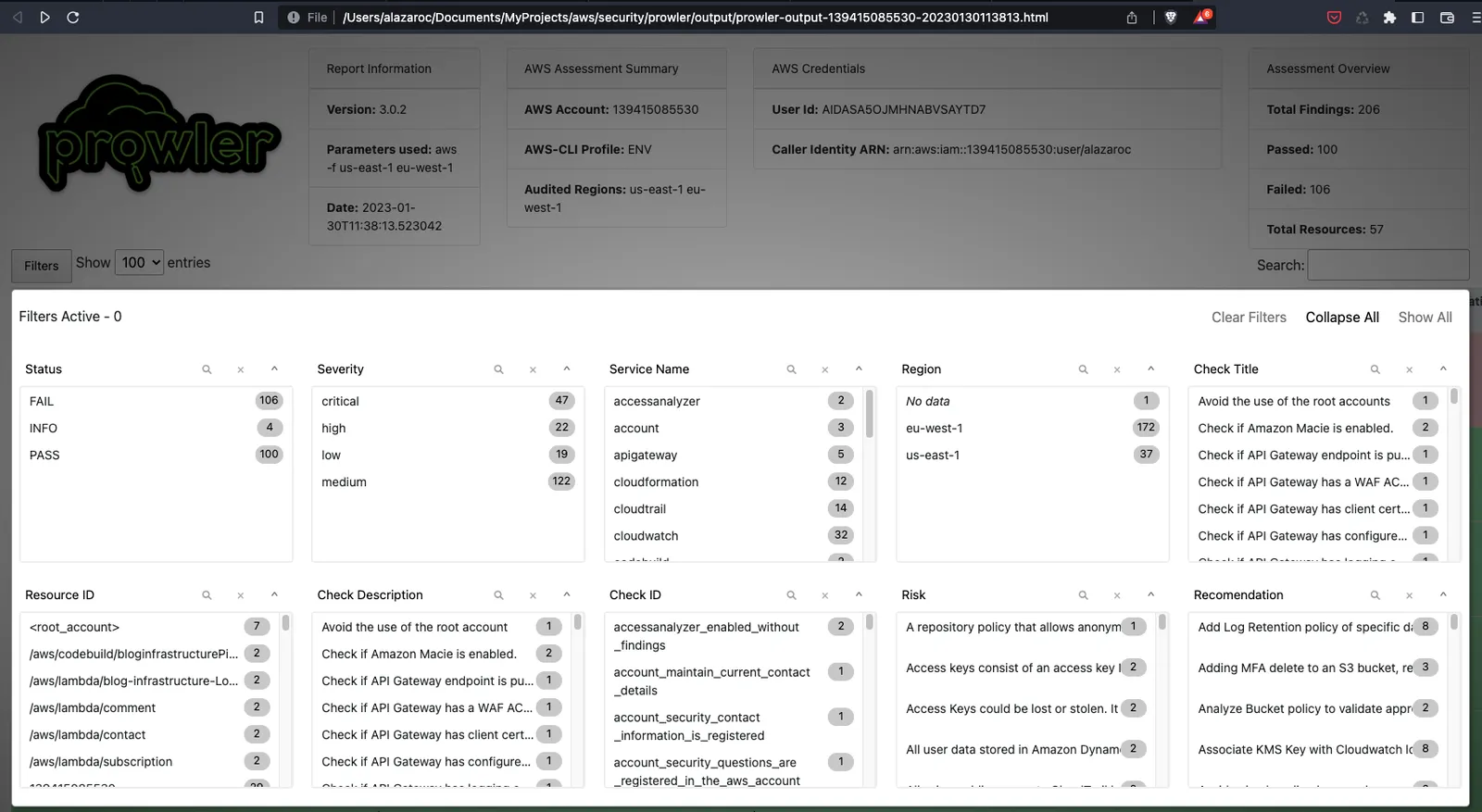Search within the Check Title panel

point(1375,369)
